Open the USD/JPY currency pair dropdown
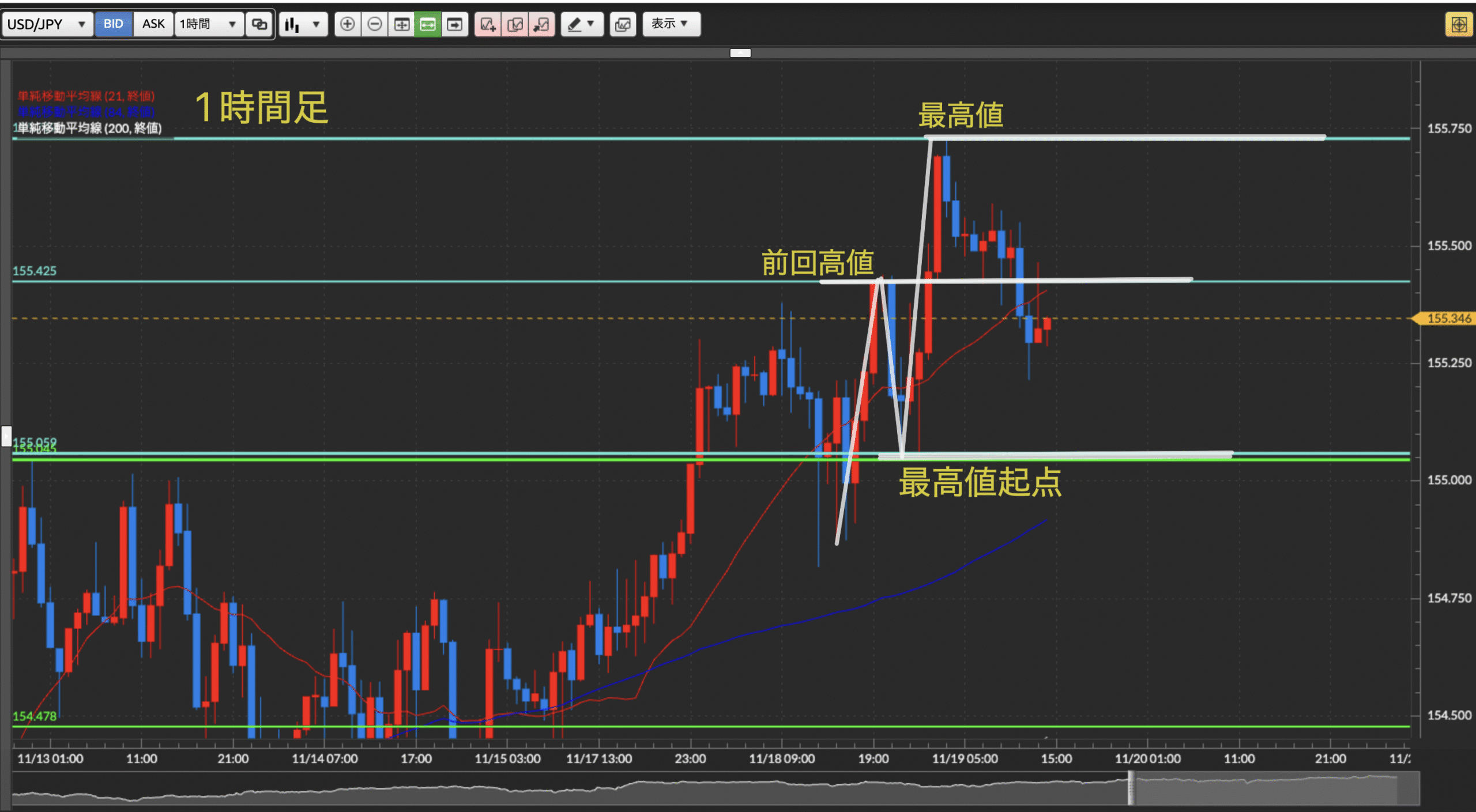This screenshot has height=812, width=1476. point(47,24)
